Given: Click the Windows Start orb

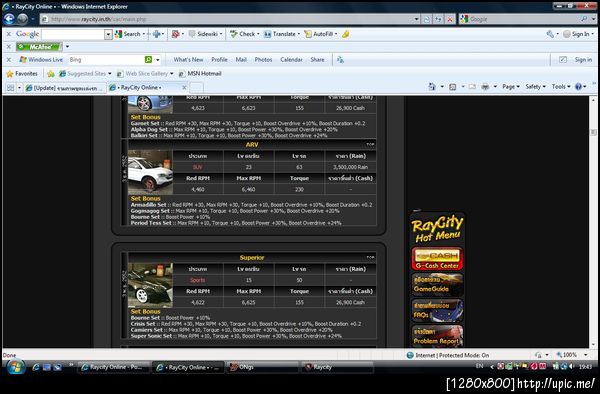Looking at the screenshot, I should tap(15, 367).
